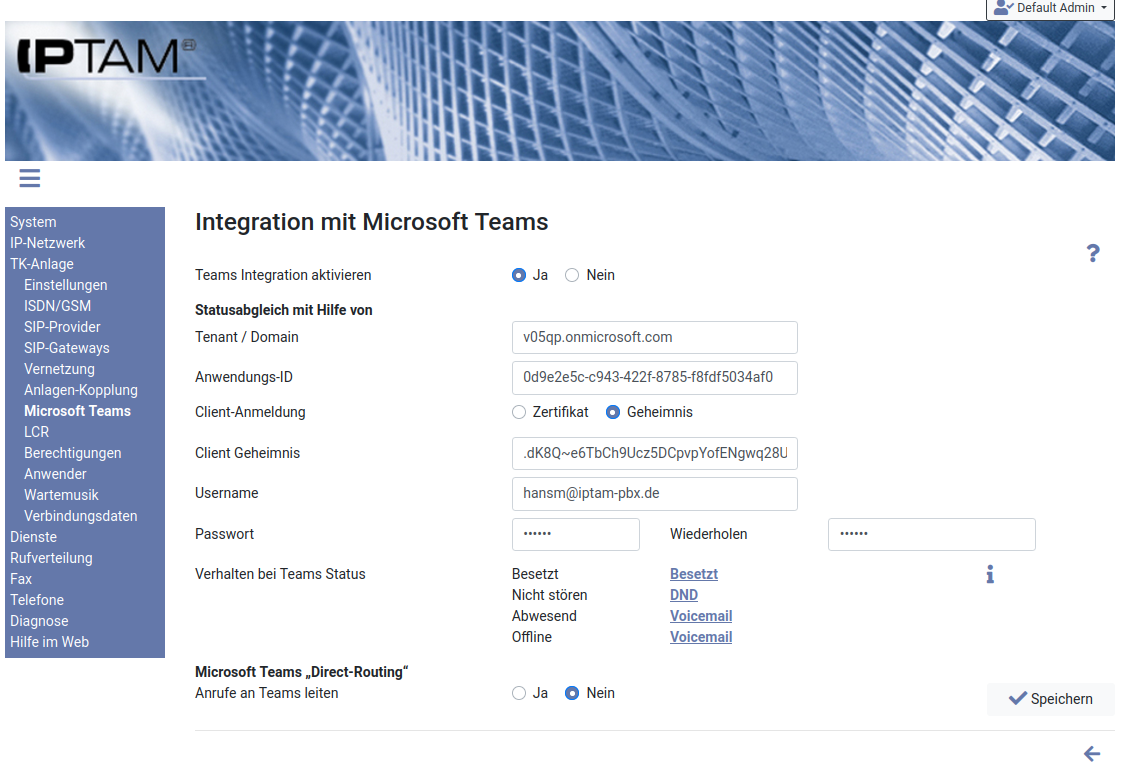This screenshot has height=776, width=1142.
Task: Click the user avatar icon at top
Action: 1003,8
